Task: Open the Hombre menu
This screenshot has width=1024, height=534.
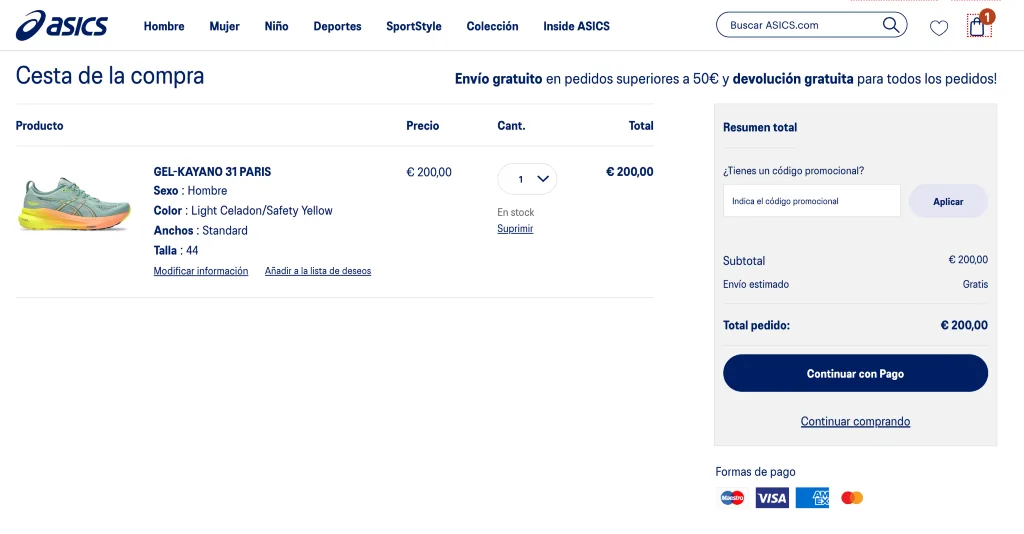Action: point(164,26)
